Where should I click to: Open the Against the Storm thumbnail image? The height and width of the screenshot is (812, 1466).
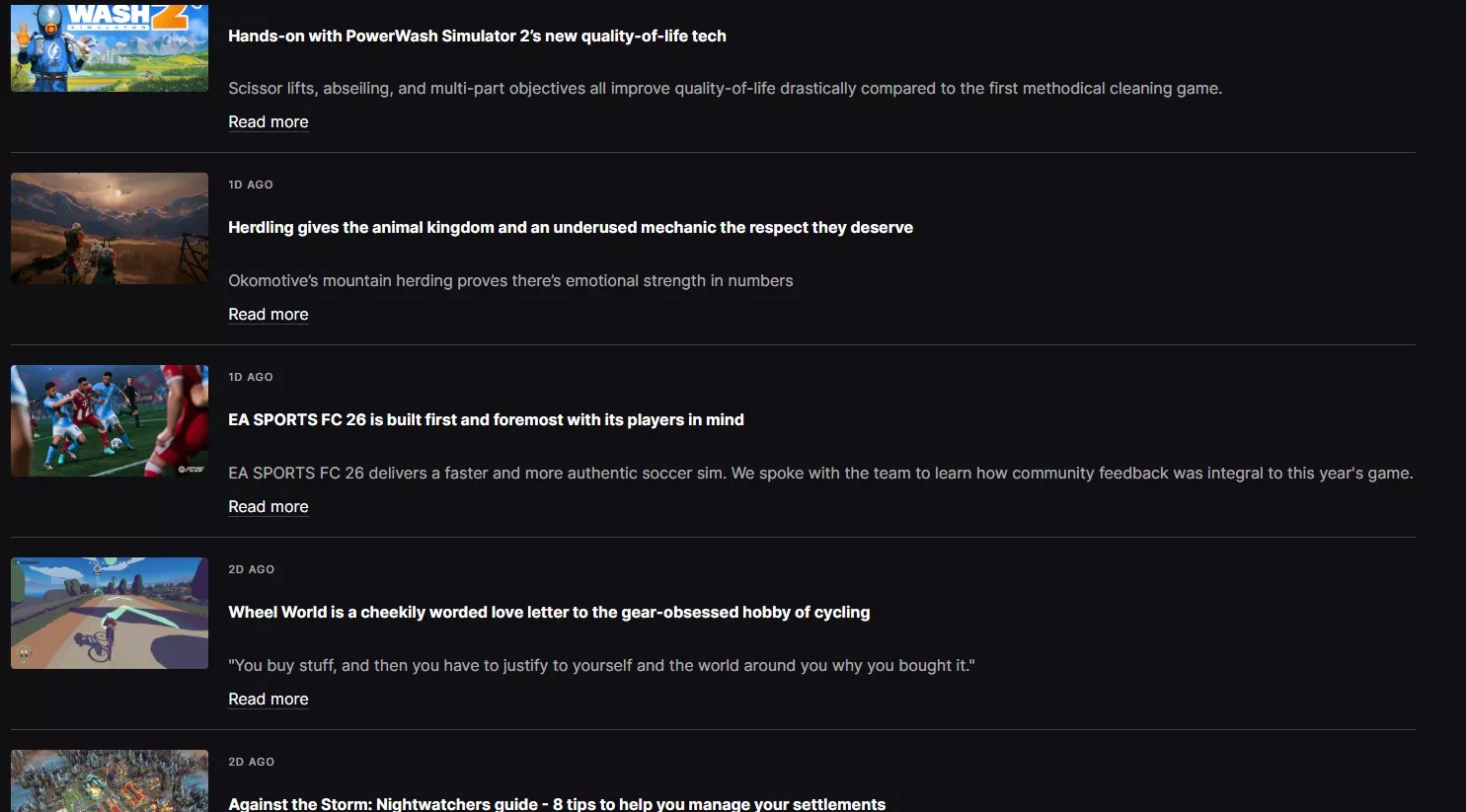coord(110,780)
